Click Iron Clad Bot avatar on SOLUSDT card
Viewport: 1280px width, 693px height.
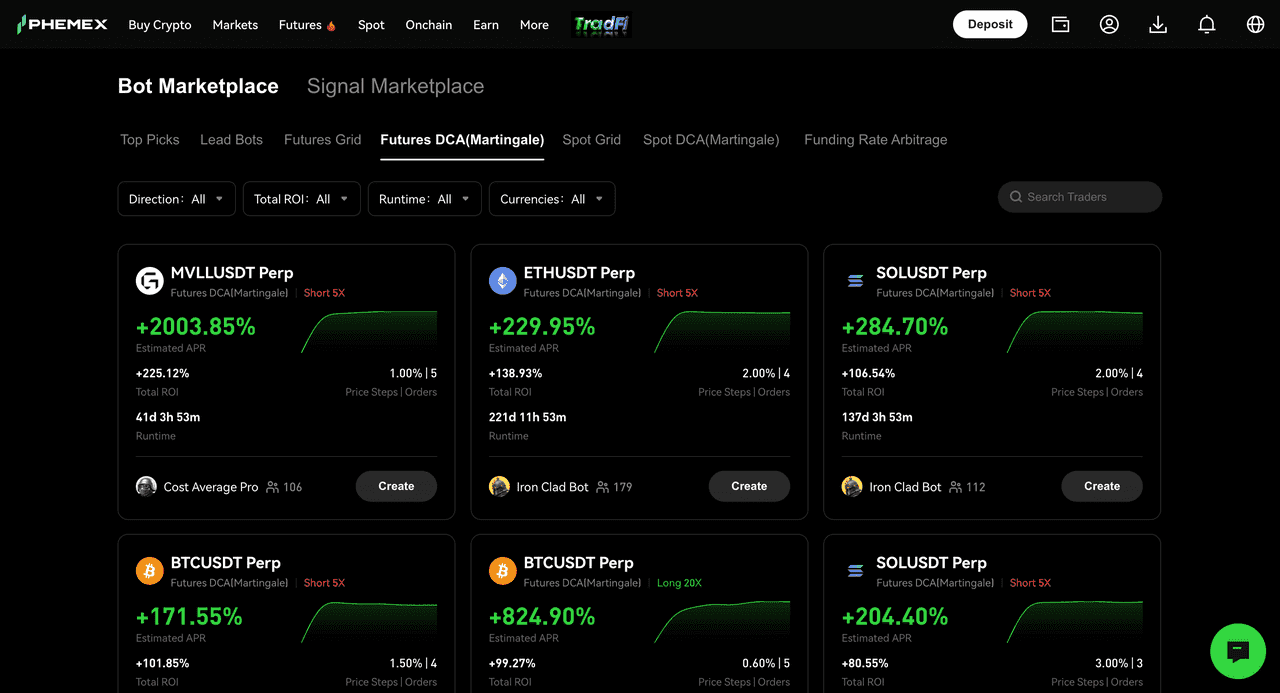point(852,486)
